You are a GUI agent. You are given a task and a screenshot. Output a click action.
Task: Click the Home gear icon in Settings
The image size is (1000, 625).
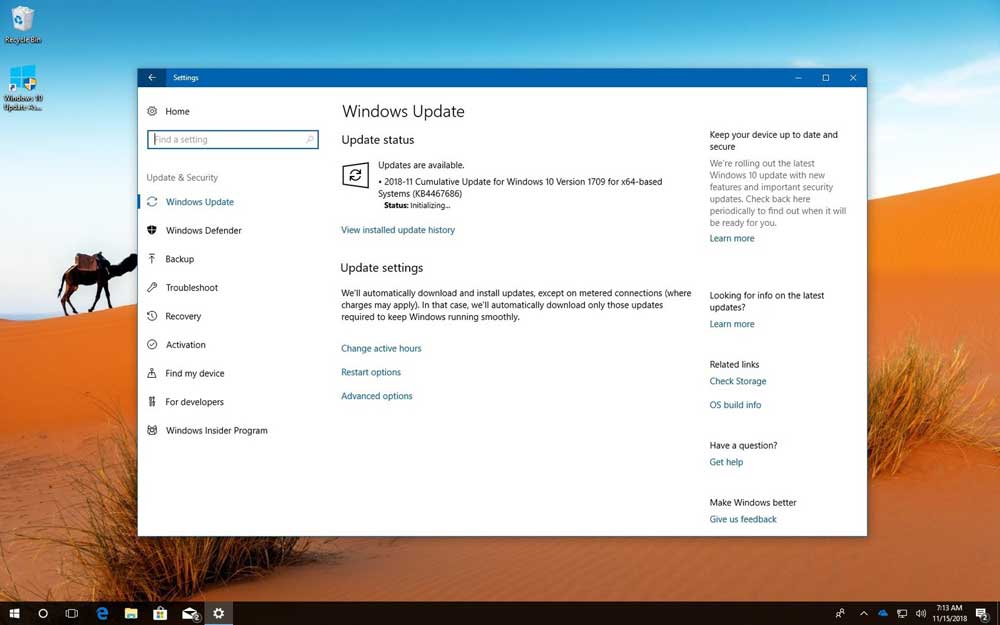pyautogui.click(x=152, y=111)
